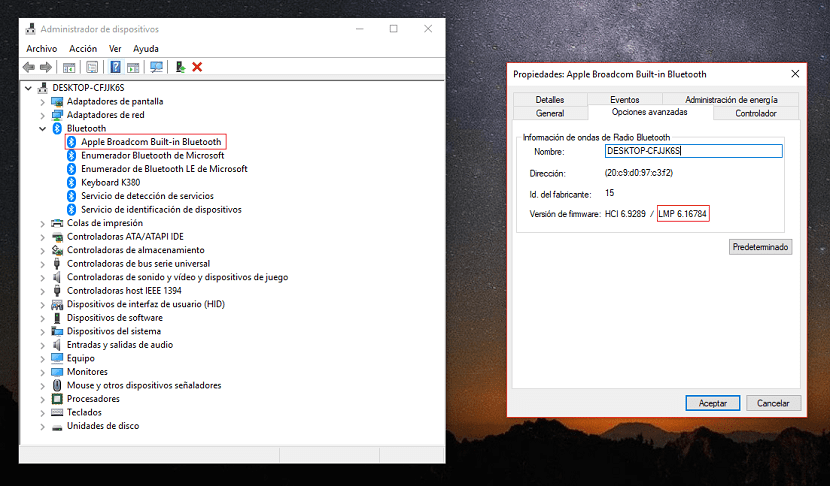
Task: Select Apple Broadcom Built-in Bluetooth in tree
Action: point(151,142)
